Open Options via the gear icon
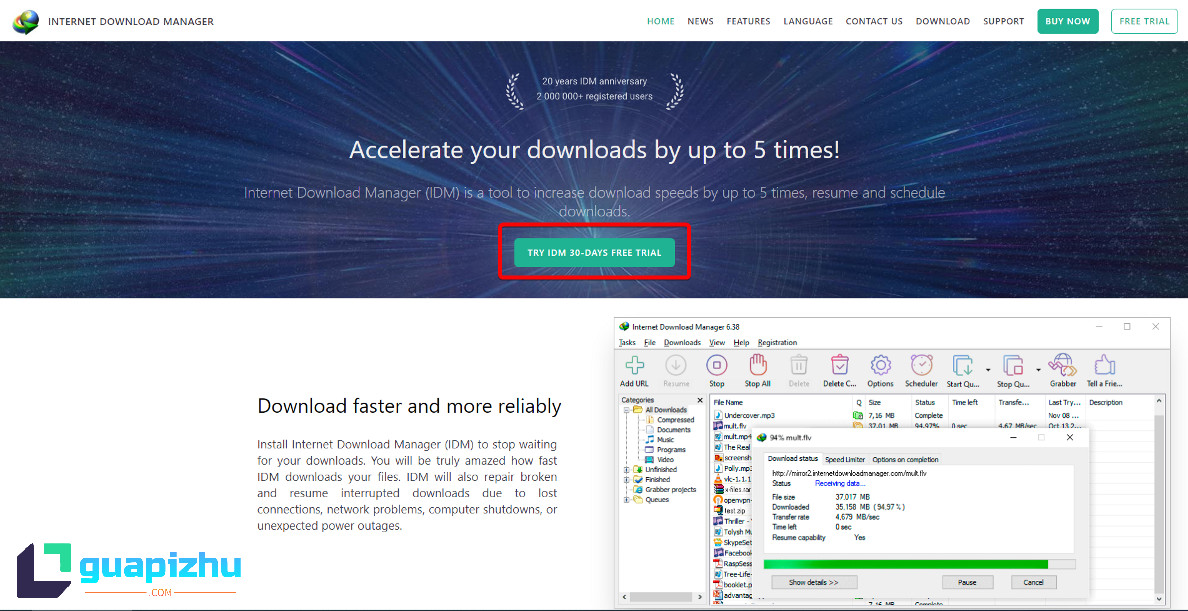Screen dimensions: 1188x611 [x=880, y=366]
